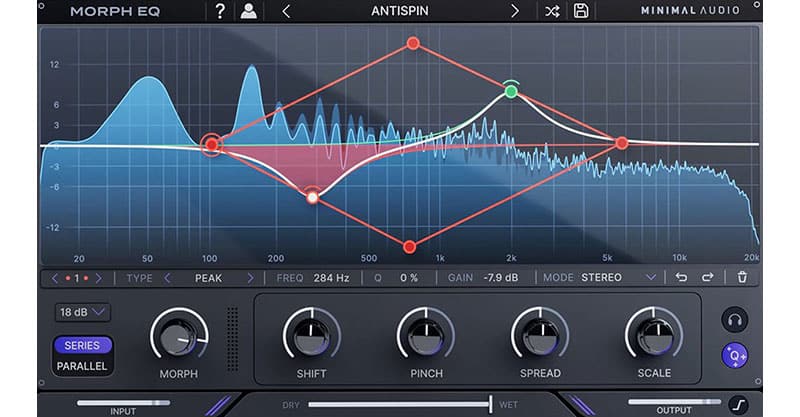Go to next preset arrow
This screenshot has height=417, width=800.
pos(515,11)
